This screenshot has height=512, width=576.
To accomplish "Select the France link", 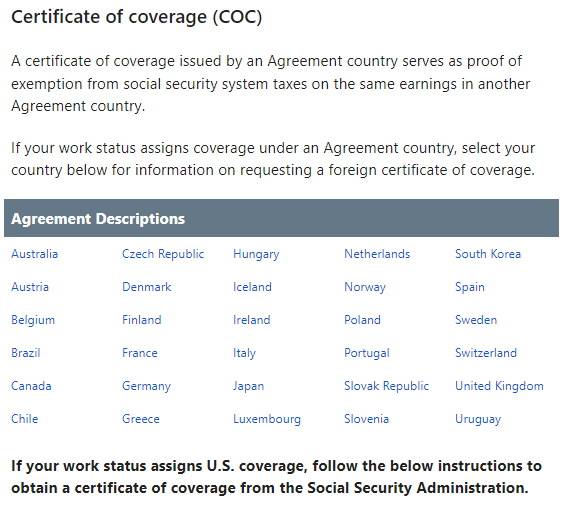I will [140, 353].
